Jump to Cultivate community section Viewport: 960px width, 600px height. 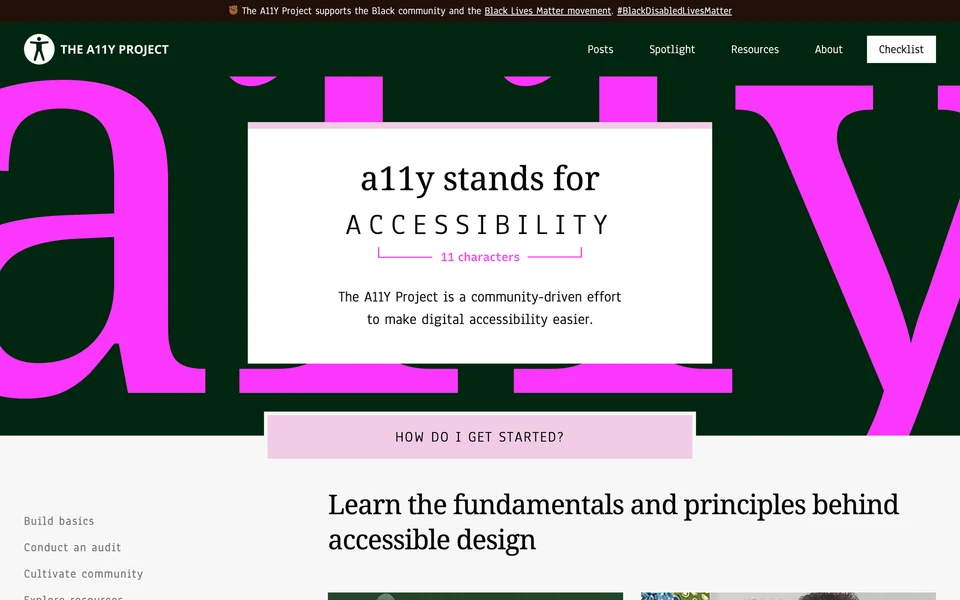(x=83, y=574)
